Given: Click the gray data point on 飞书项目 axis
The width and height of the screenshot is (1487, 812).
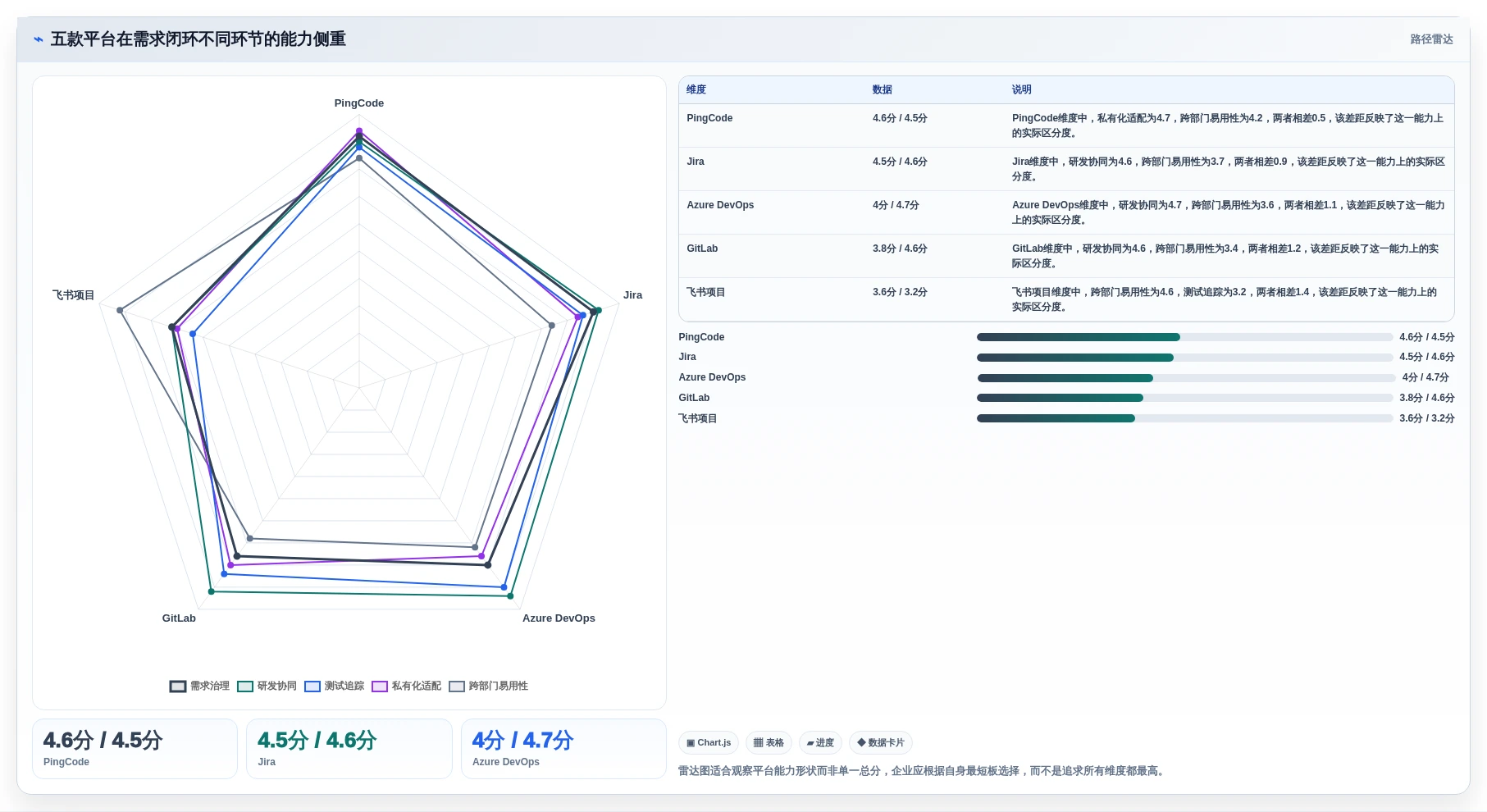Looking at the screenshot, I should [120, 310].
